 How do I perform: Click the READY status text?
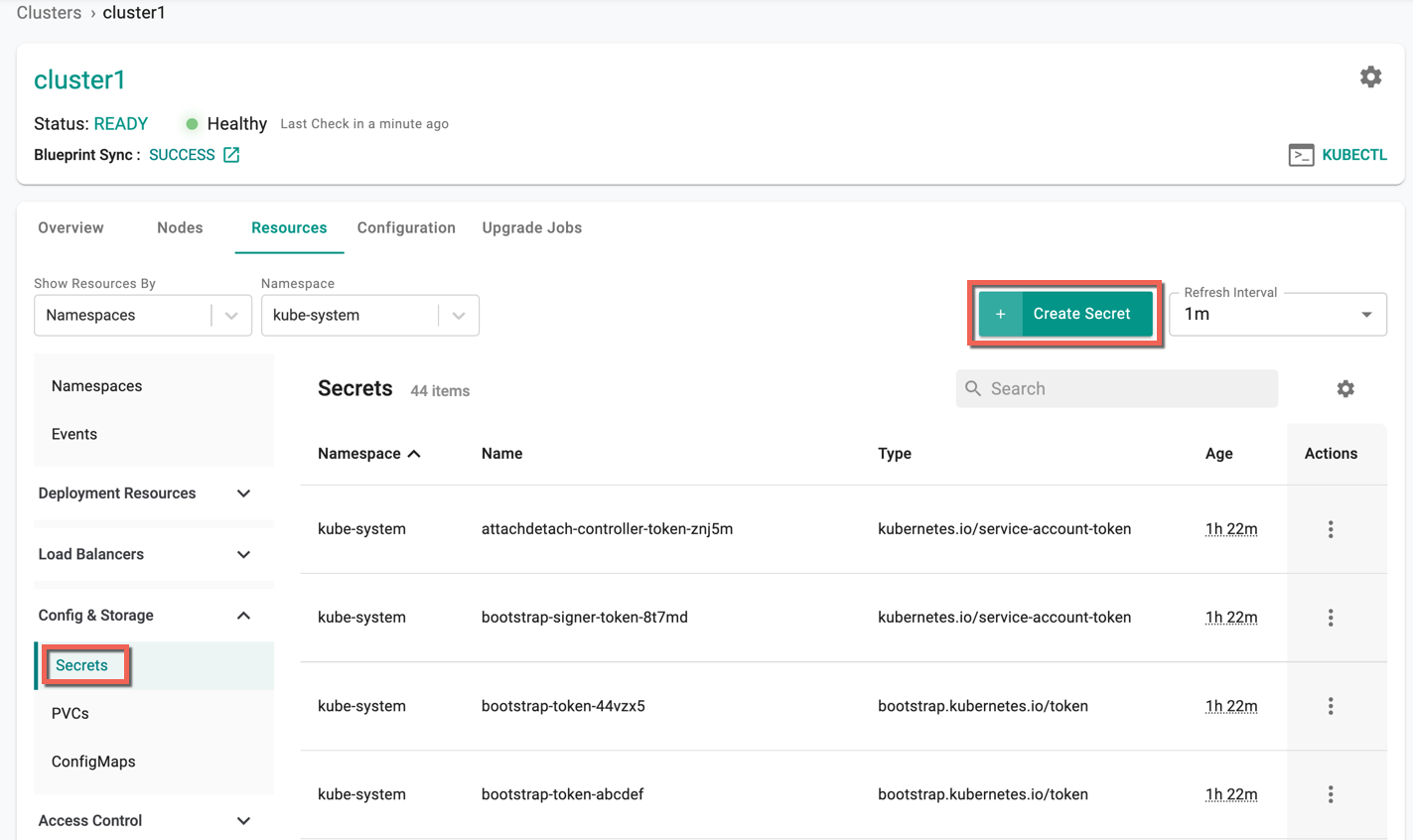point(120,124)
